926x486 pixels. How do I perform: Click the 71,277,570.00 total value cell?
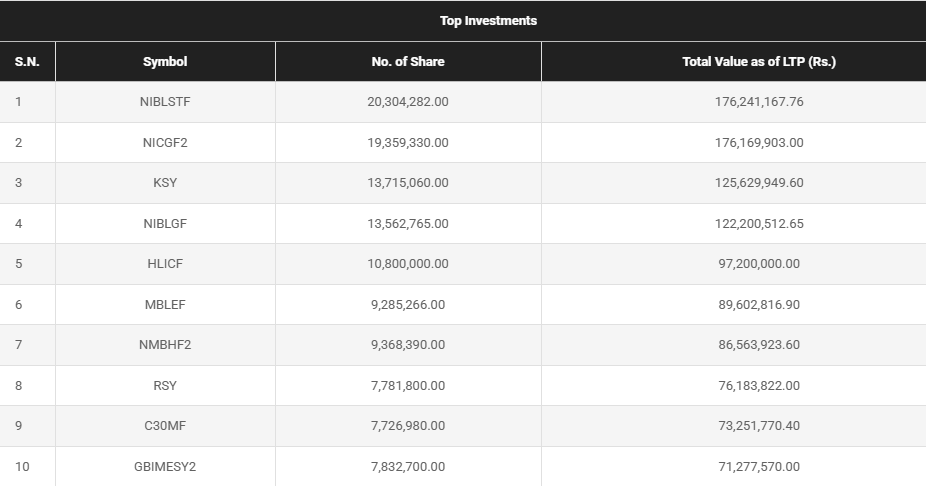pyautogui.click(x=758, y=467)
